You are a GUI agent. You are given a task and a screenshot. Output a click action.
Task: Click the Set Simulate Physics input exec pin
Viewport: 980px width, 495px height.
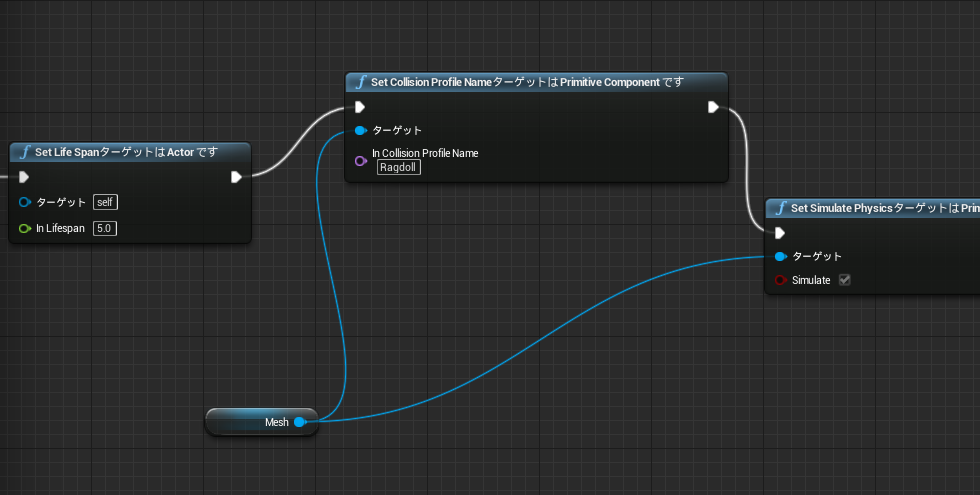[x=780, y=233]
